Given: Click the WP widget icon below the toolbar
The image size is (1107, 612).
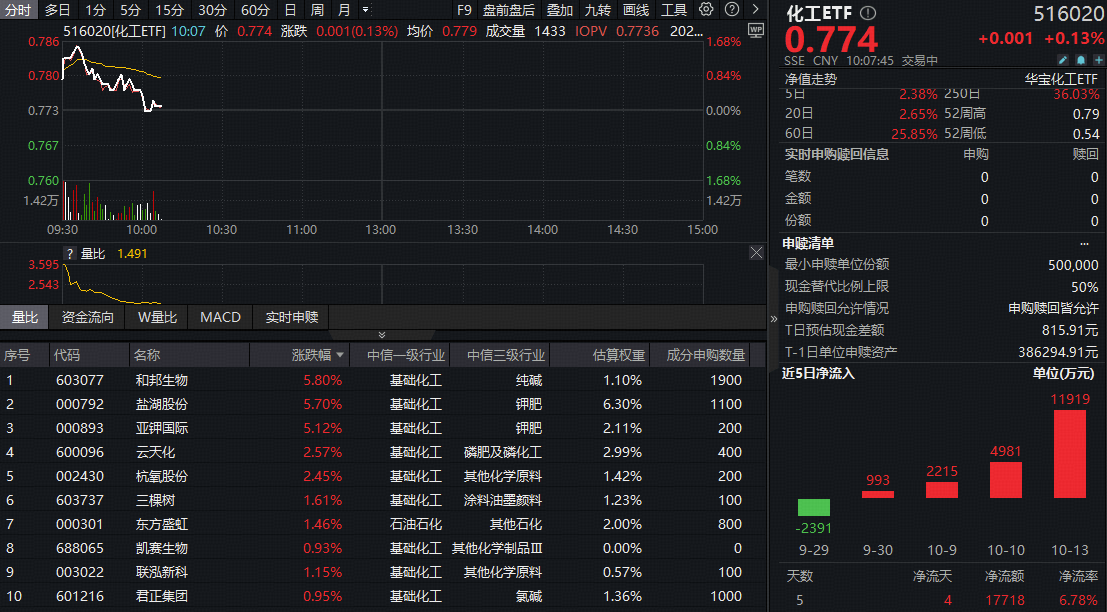Looking at the screenshot, I should pyautogui.click(x=756, y=31).
